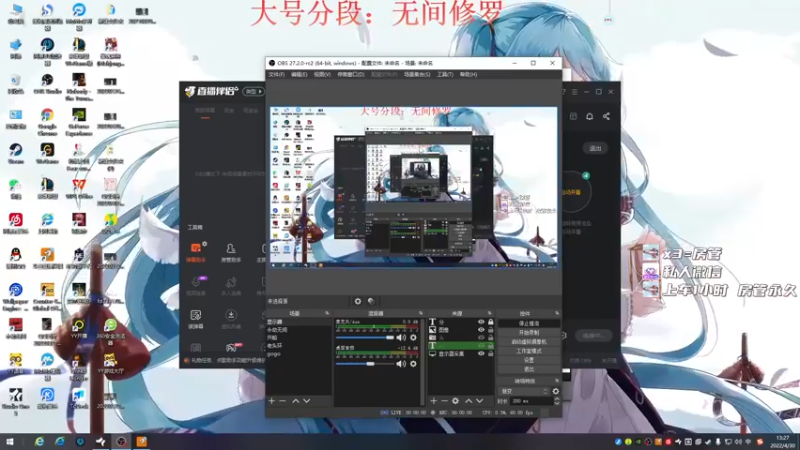This screenshot has width=800, height=450.
Task: Remove the selected source with the minus icon
Action: point(444,401)
